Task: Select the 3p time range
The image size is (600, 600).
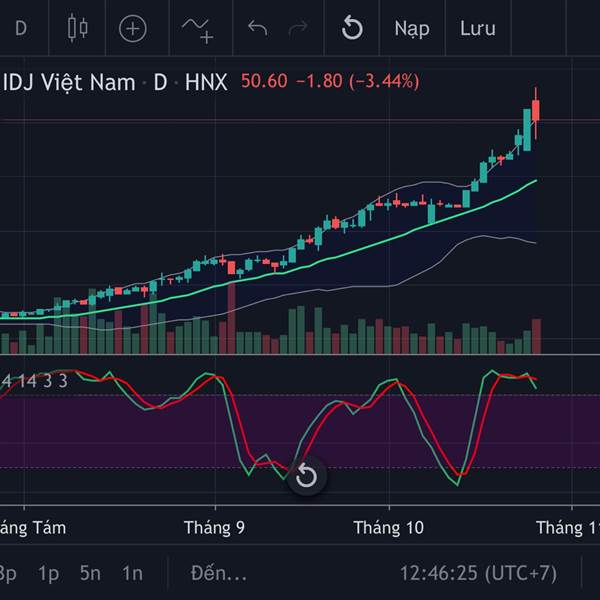Action: (8, 574)
